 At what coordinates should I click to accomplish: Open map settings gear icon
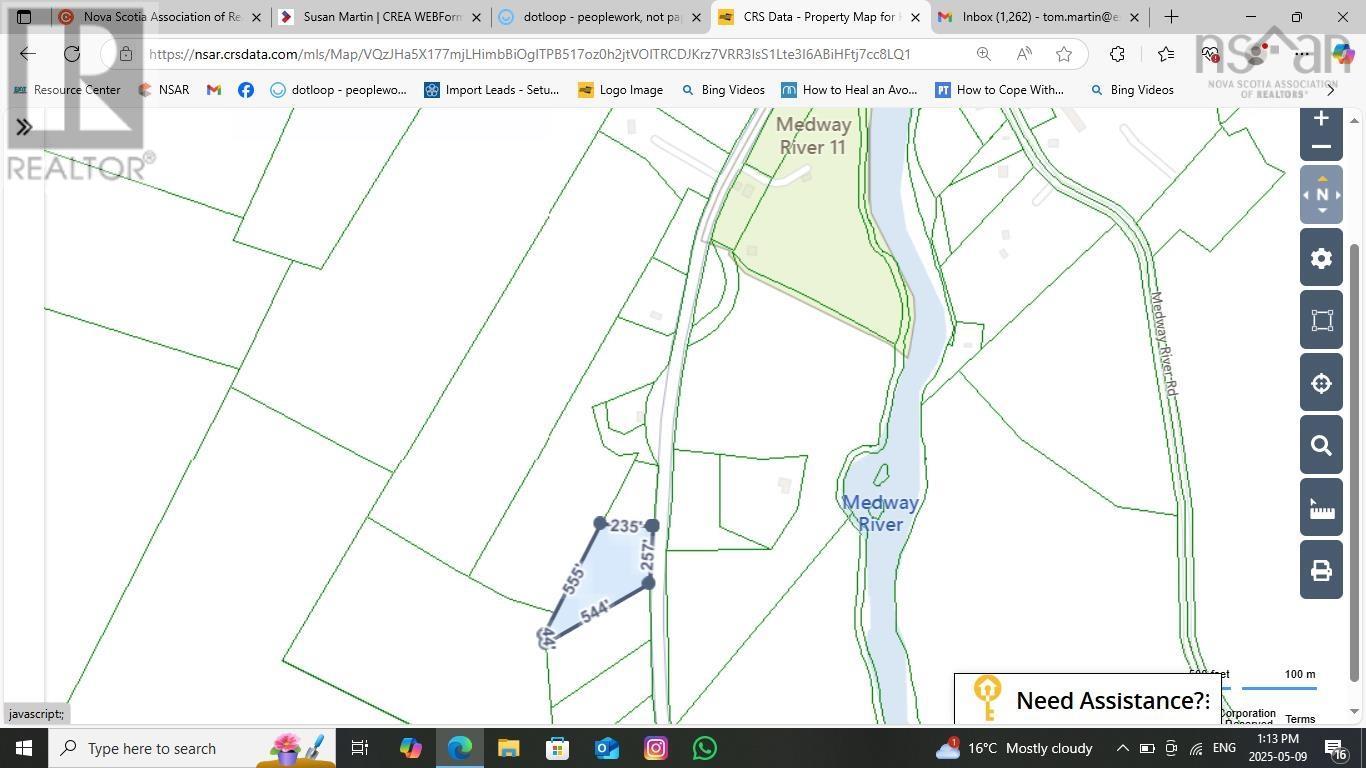pyautogui.click(x=1321, y=259)
